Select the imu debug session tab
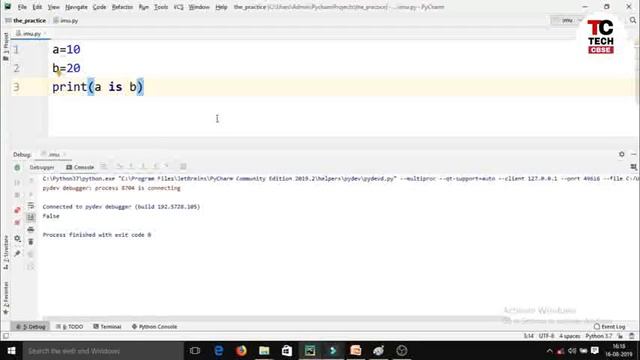The width and height of the screenshot is (640, 360). tap(53, 155)
